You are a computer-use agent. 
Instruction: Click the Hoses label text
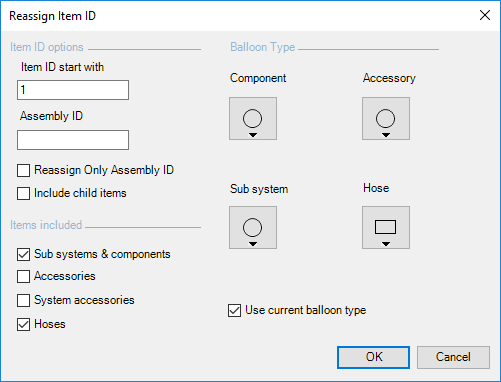coord(50,324)
